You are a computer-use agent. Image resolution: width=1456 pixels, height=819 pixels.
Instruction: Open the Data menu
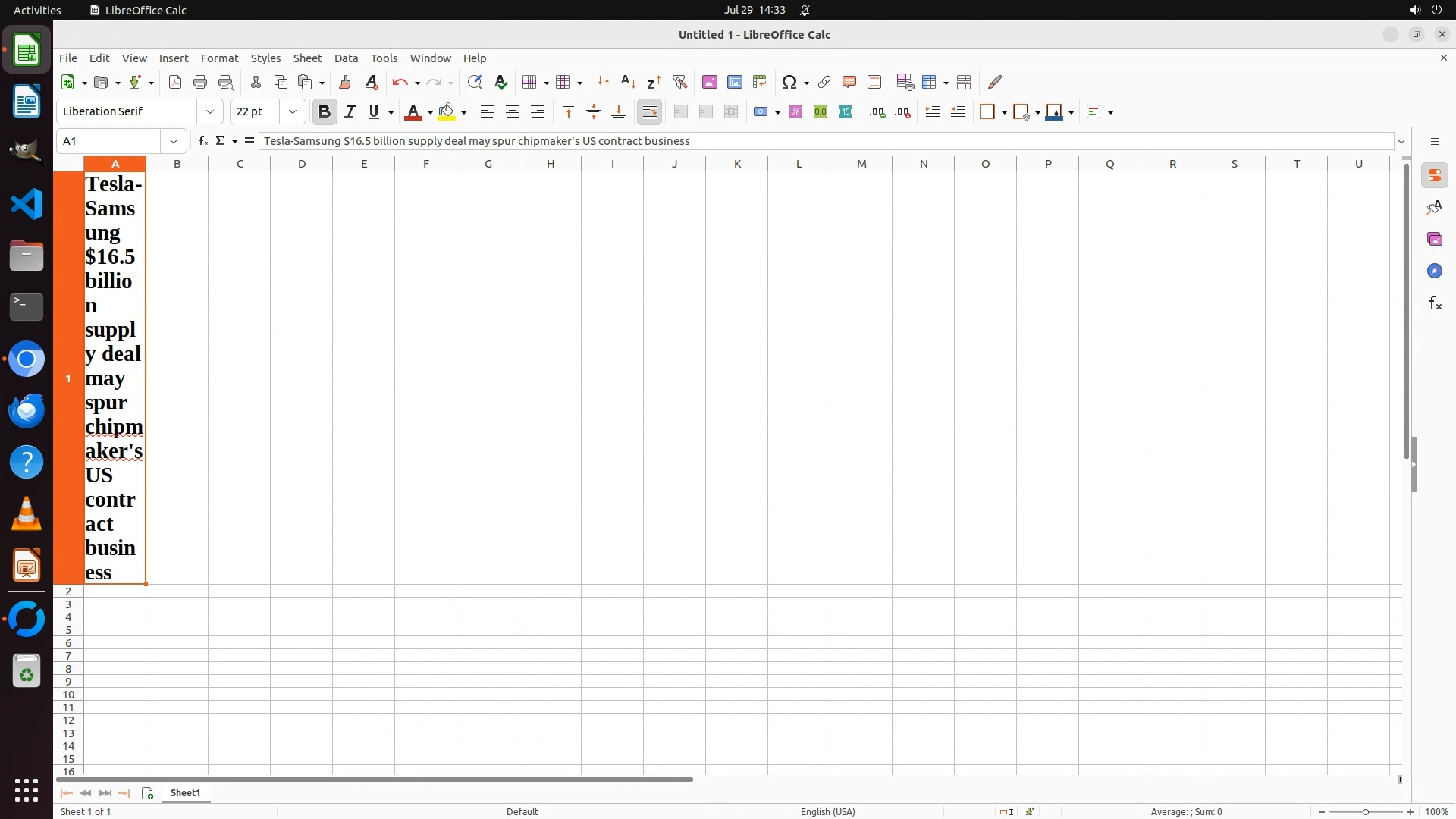pyautogui.click(x=346, y=58)
